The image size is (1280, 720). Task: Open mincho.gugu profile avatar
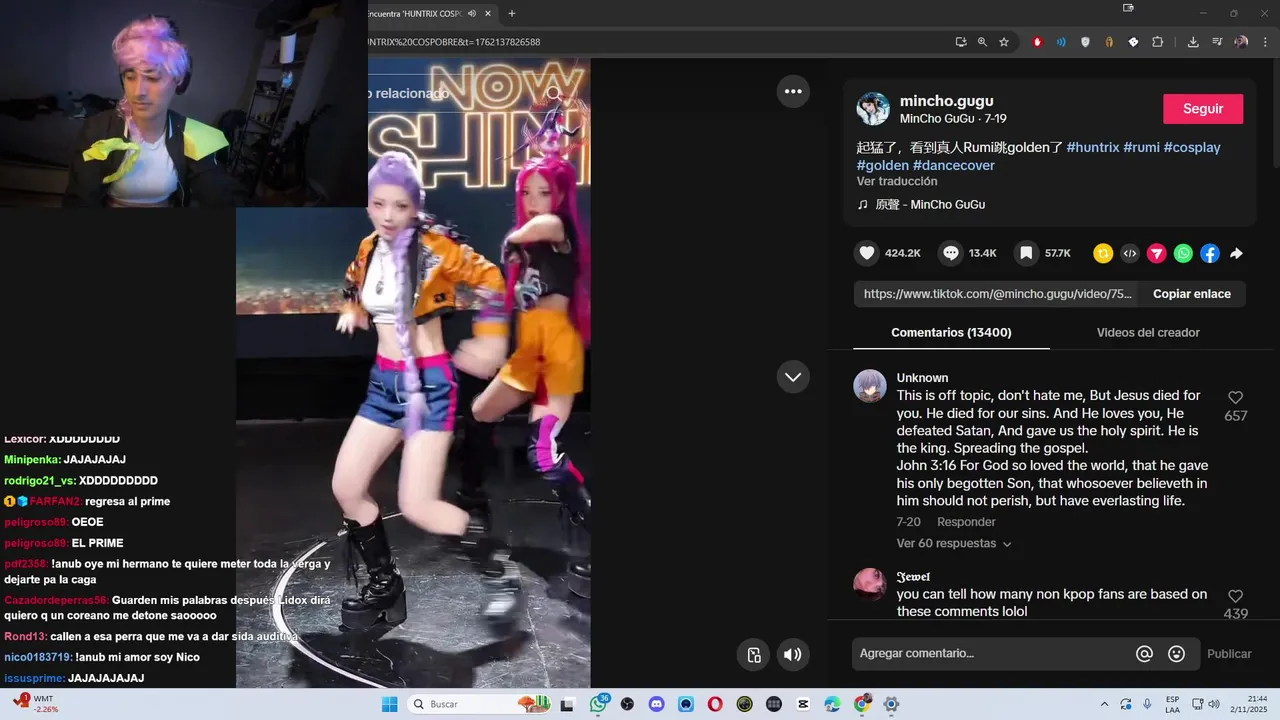pos(873,109)
